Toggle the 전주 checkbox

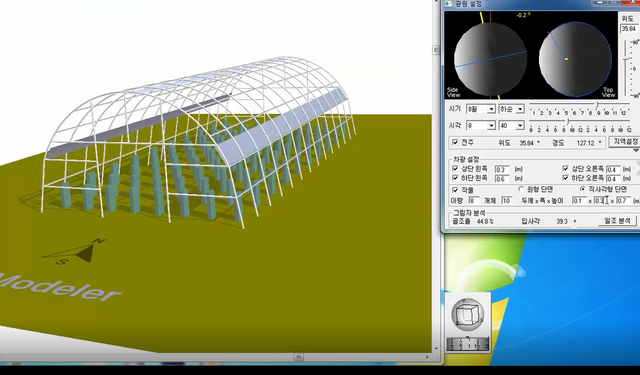click(x=455, y=142)
